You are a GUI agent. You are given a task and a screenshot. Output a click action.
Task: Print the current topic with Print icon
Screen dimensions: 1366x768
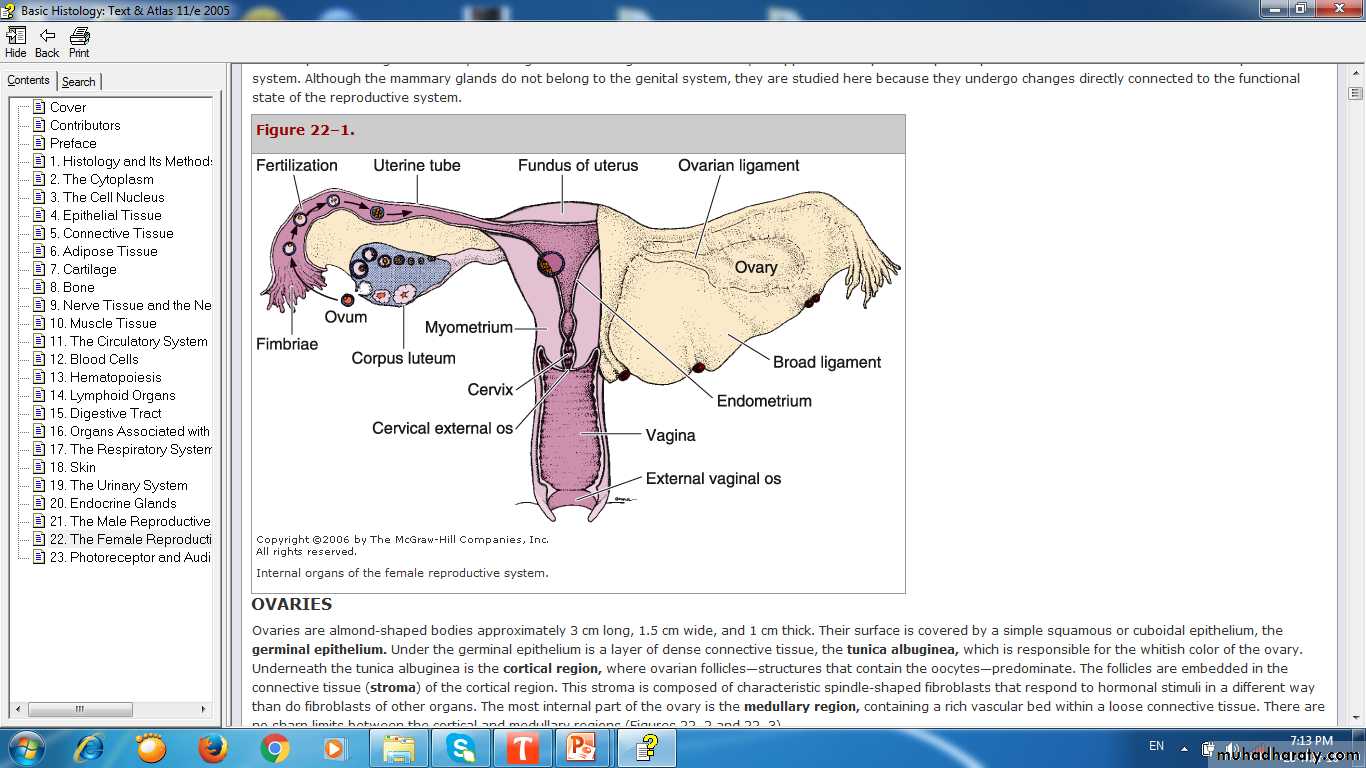(x=79, y=42)
